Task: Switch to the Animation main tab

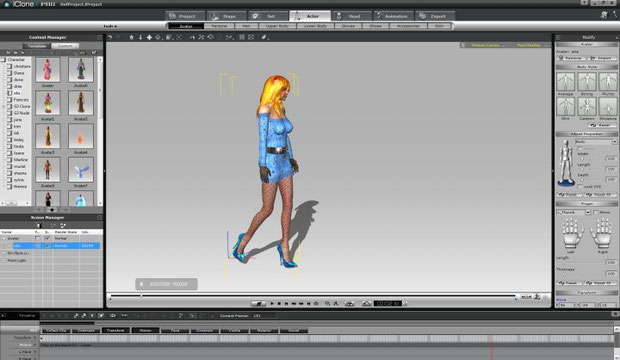Action: pyautogui.click(x=394, y=16)
